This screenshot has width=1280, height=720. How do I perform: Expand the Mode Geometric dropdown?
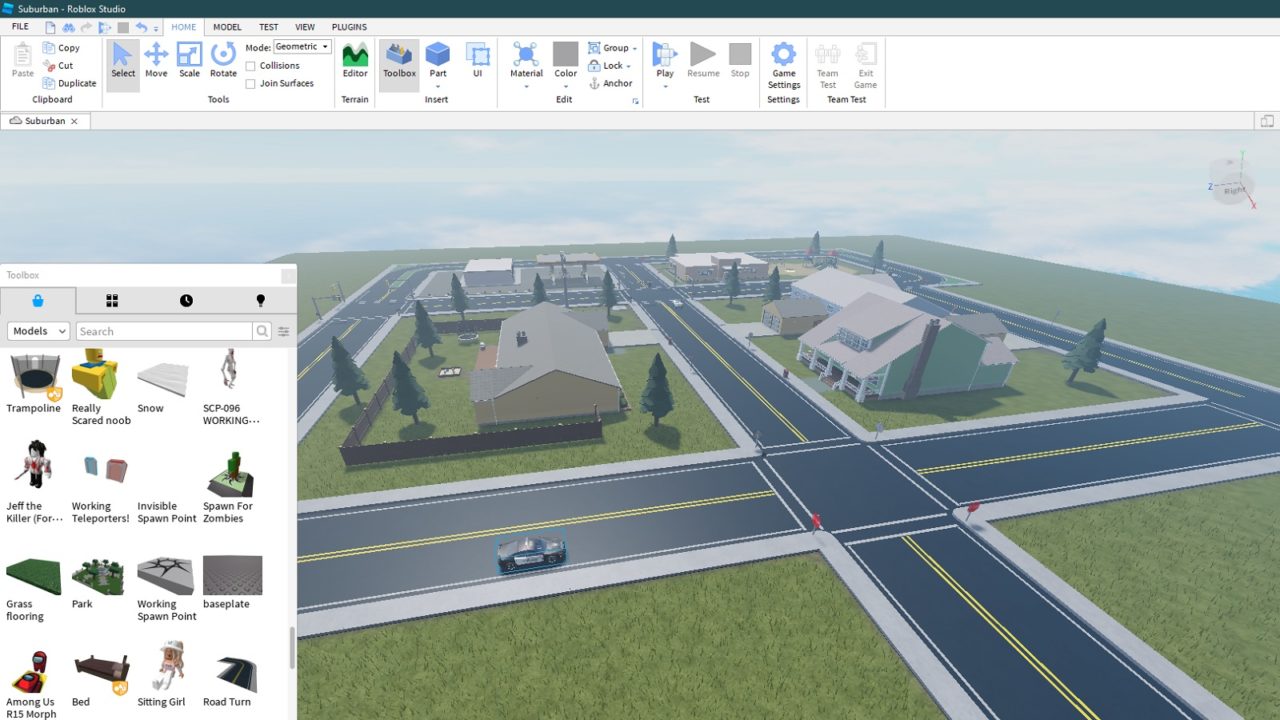coord(302,47)
